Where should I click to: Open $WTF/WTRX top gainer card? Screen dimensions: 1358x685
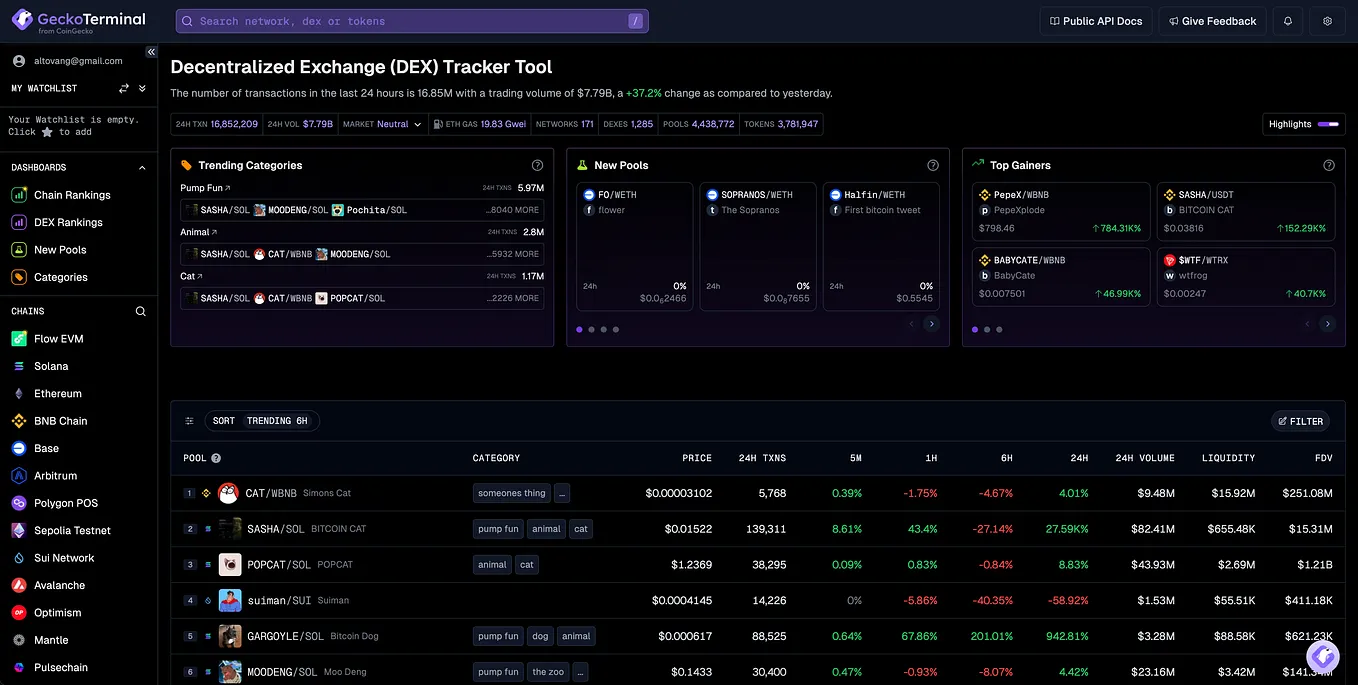1246,277
